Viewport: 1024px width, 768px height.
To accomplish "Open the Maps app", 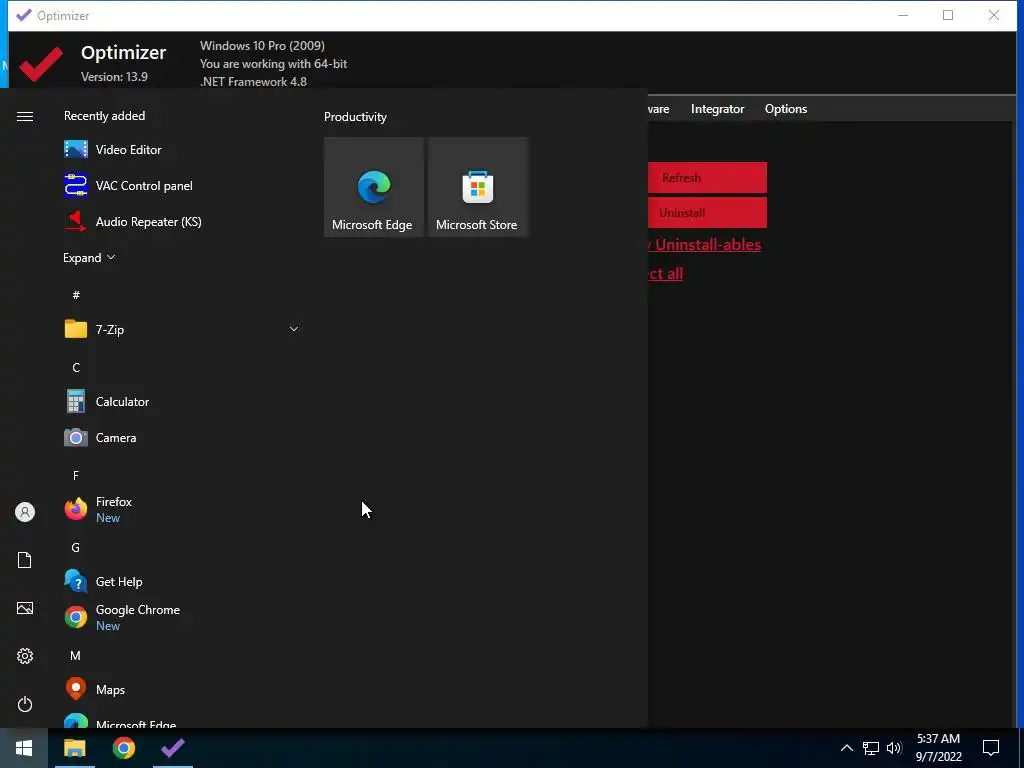I will point(182,690).
